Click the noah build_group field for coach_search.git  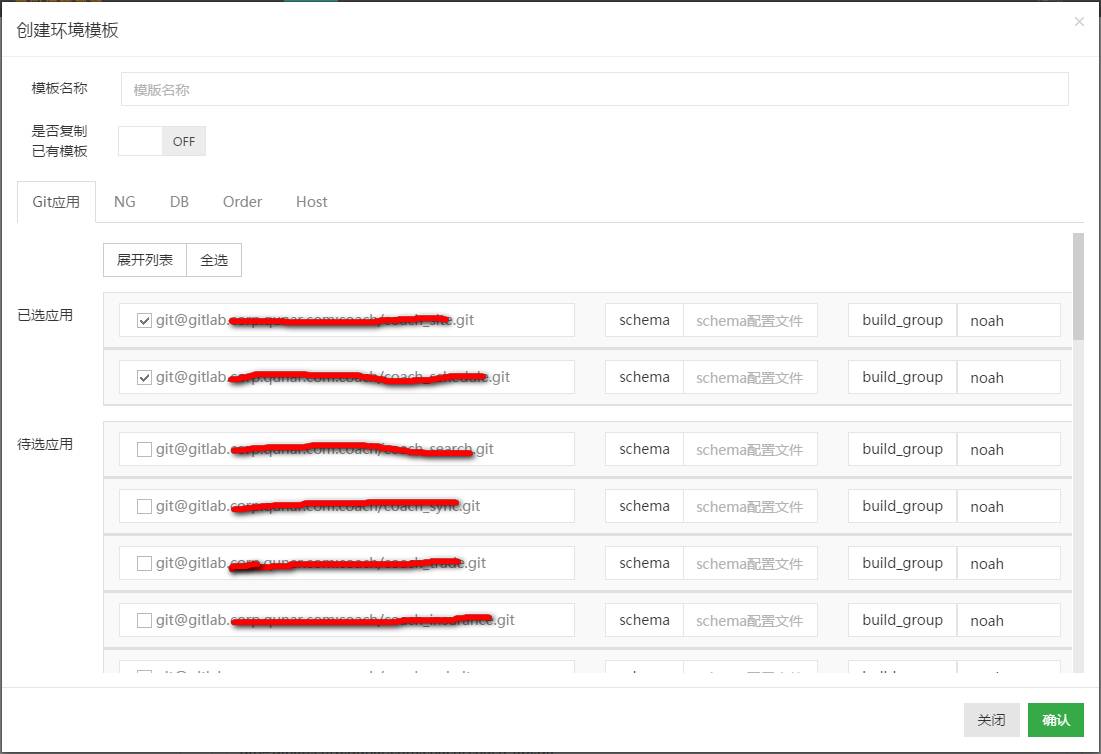pyautogui.click(x=1008, y=449)
